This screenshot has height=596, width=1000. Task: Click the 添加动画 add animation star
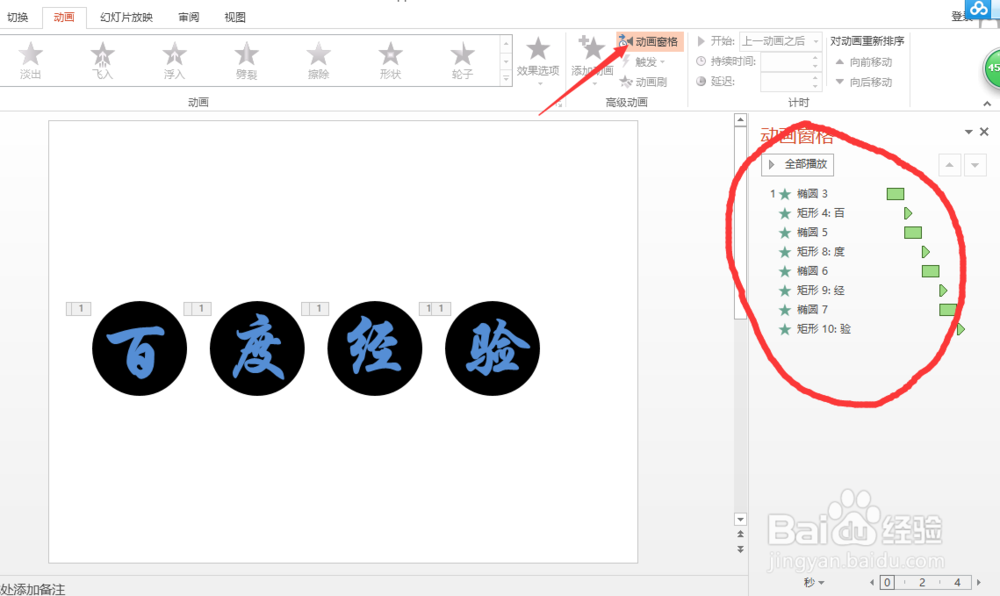pyautogui.click(x=591, y=50)
